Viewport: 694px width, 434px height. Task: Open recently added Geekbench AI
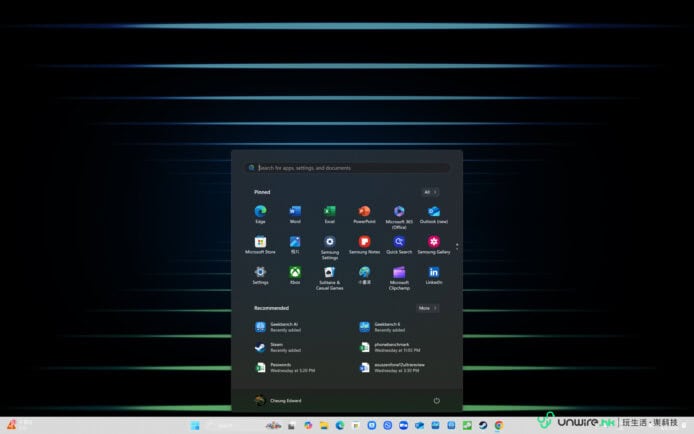[x=279, y=327]
